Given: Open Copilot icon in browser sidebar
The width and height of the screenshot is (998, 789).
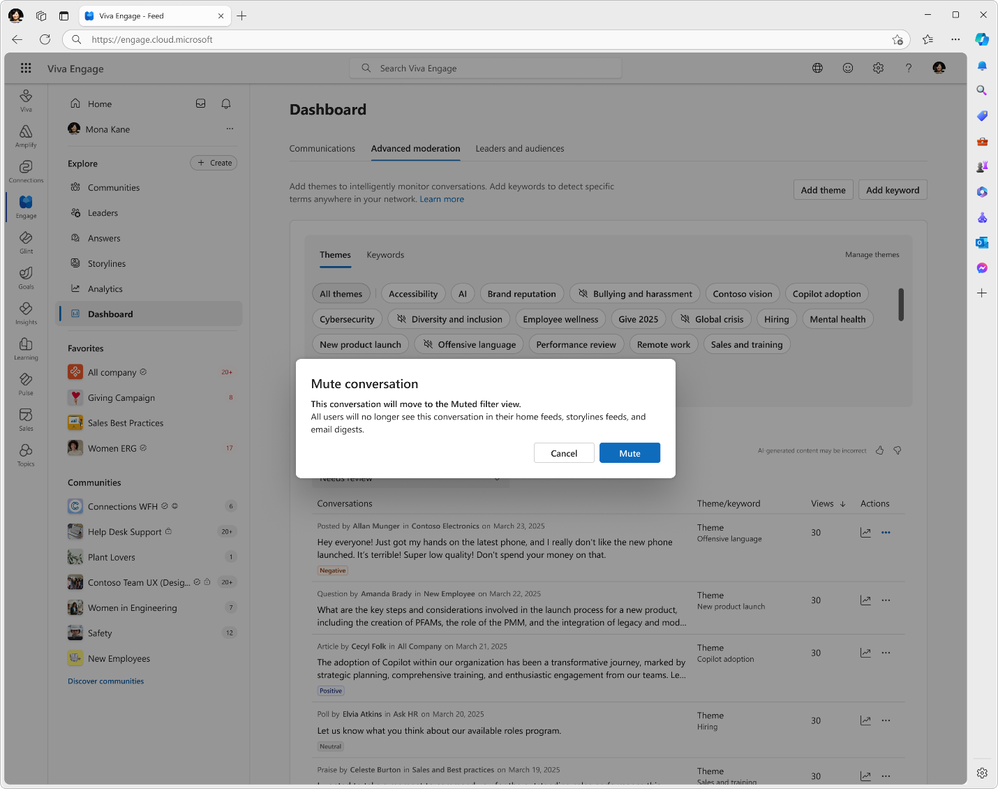Looking at the screenshot, I should [x=982, y=39].
